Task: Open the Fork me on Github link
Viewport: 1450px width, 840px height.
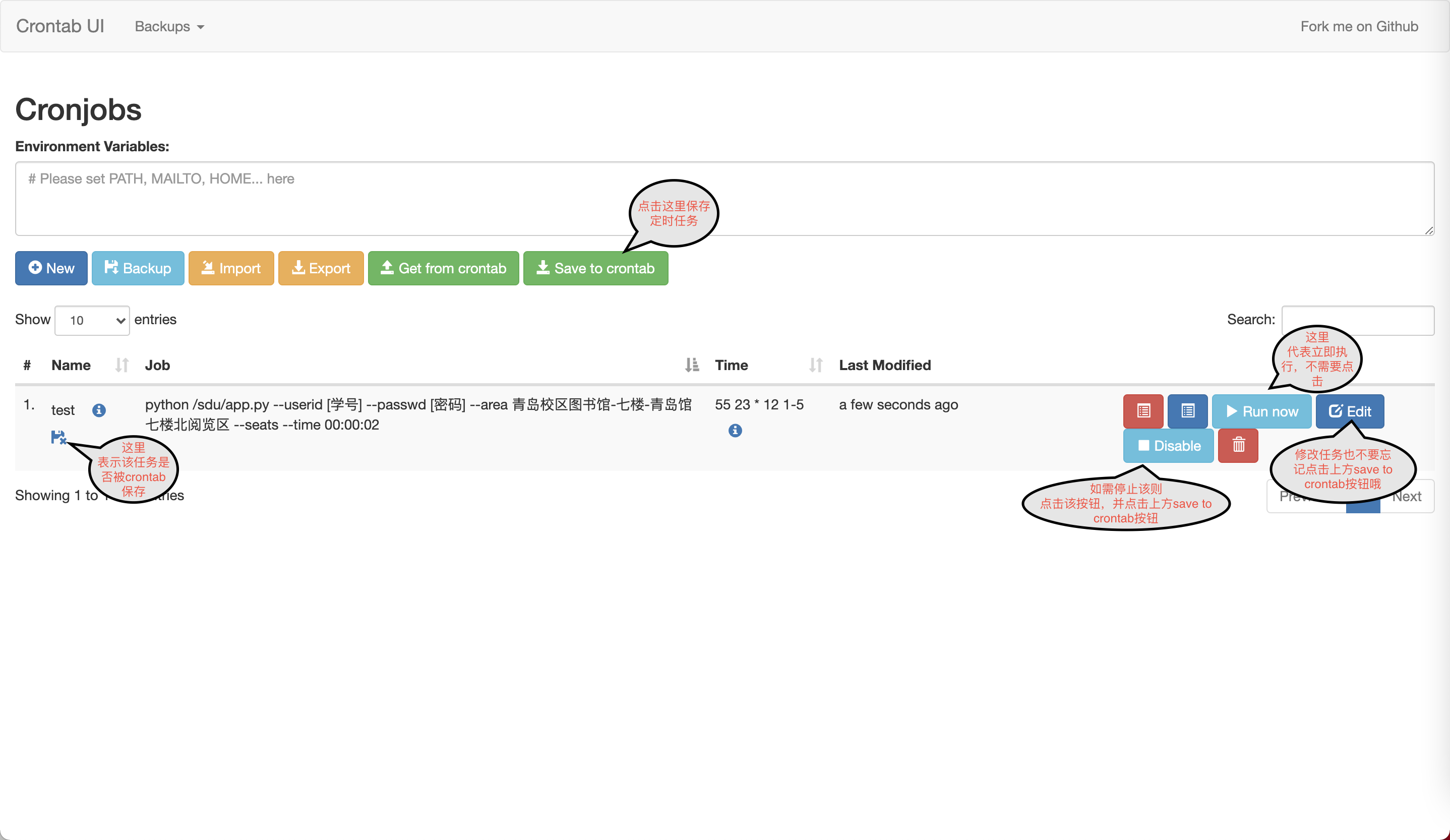Action: tap(1359, 26)
